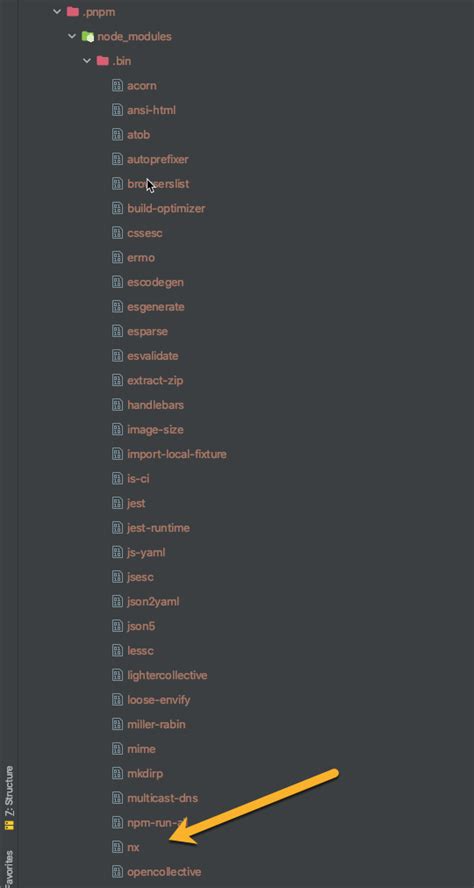Click the binary icon next to jest

[x=117, y=503]
